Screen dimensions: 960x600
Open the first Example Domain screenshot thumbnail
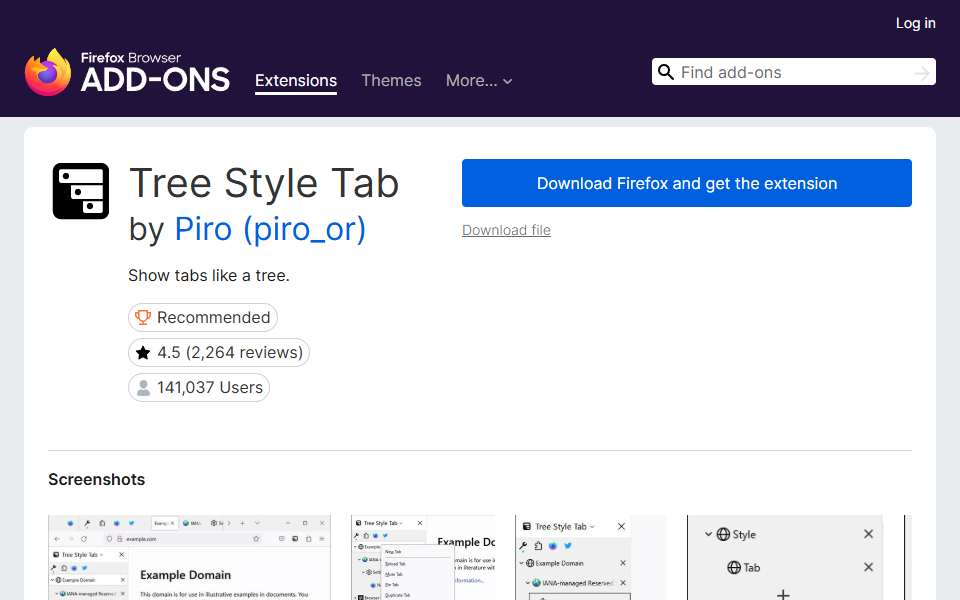coord(189,557)
